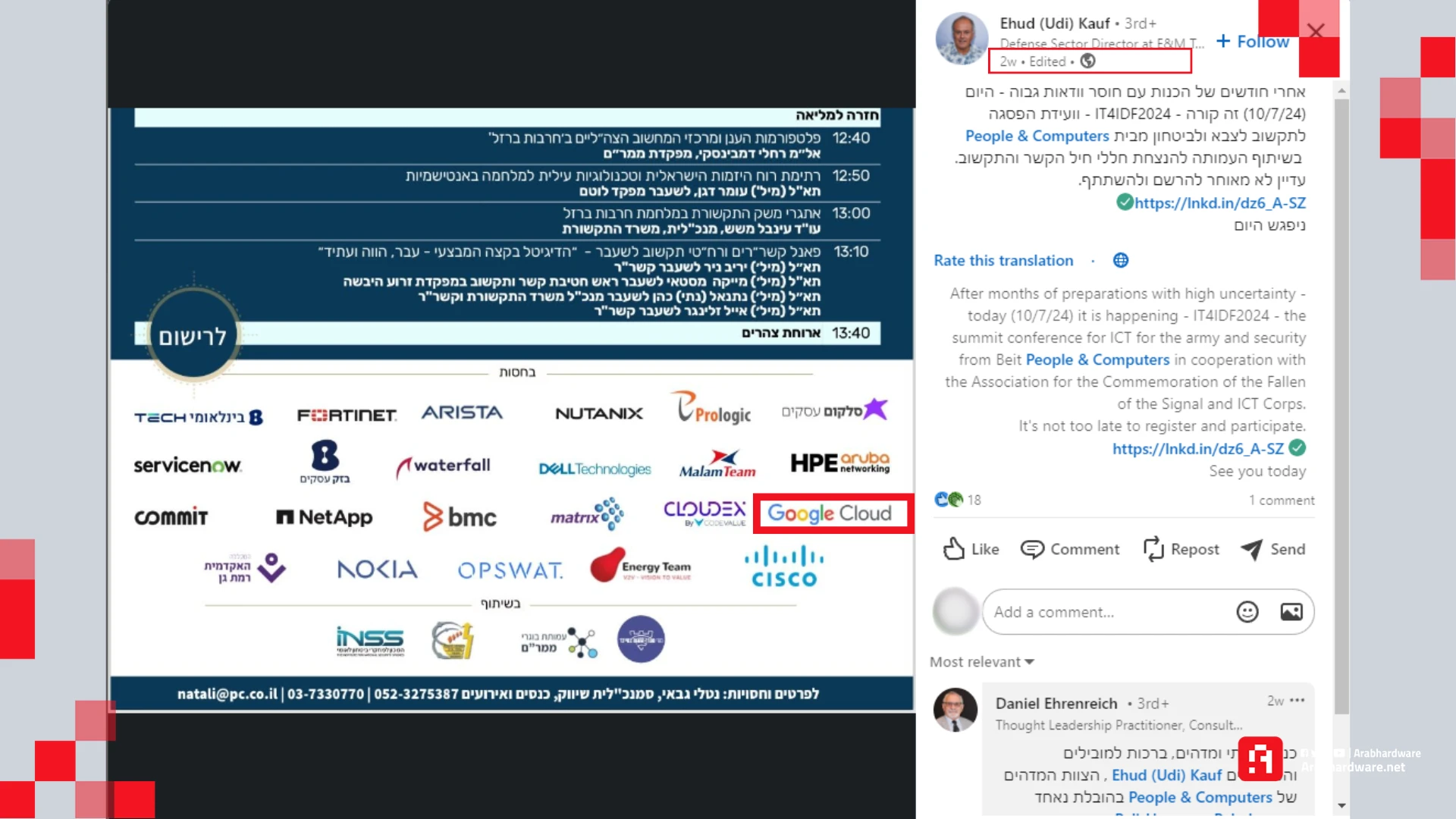Open the 1 comment count link

pyautogui.click(x=1282, y=500)
